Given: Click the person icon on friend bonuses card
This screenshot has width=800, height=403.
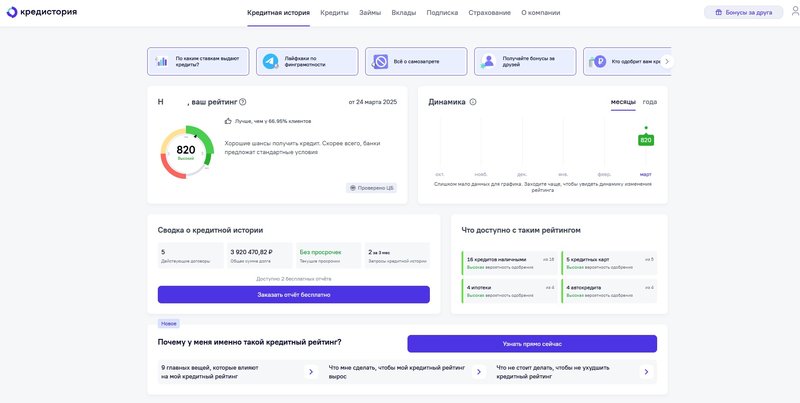Looking at the screenshot, I should (x=488, y=62).
